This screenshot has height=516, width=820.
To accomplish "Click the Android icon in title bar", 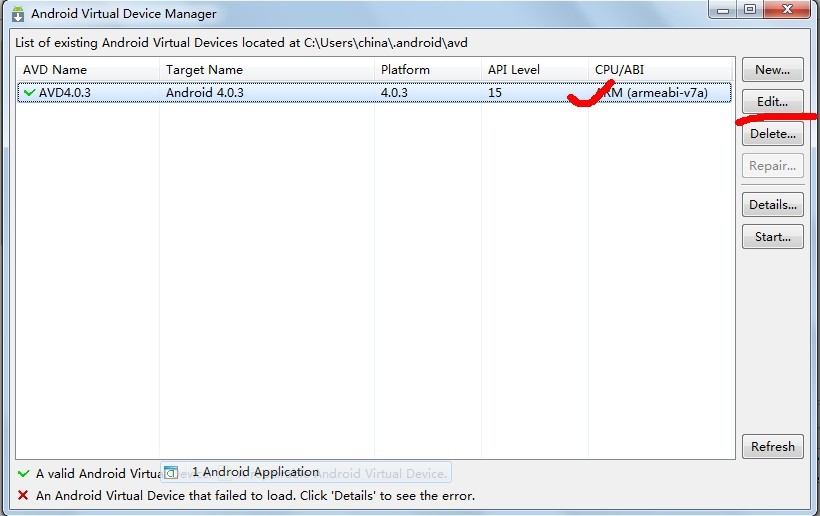I will (18, 14).
